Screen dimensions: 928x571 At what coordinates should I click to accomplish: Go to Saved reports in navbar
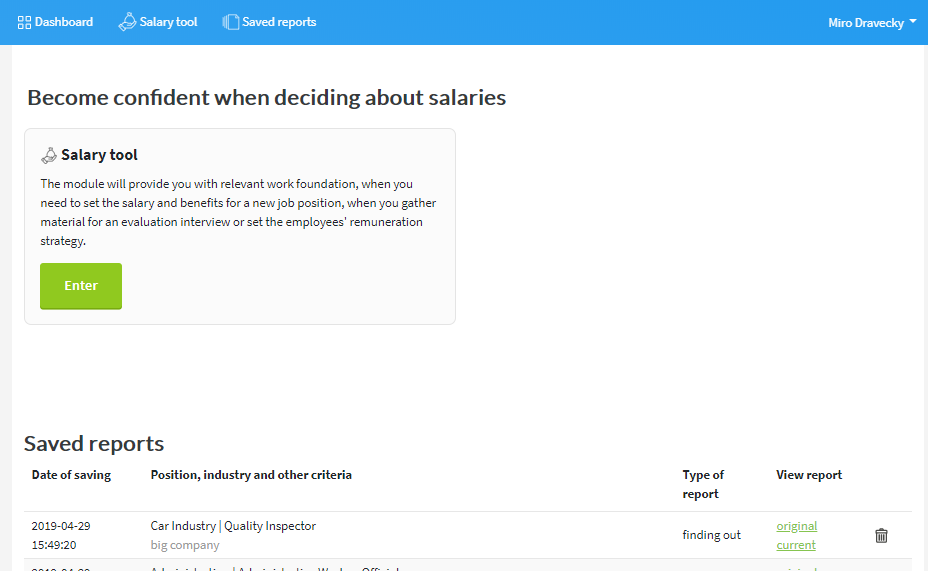(269, 22)
